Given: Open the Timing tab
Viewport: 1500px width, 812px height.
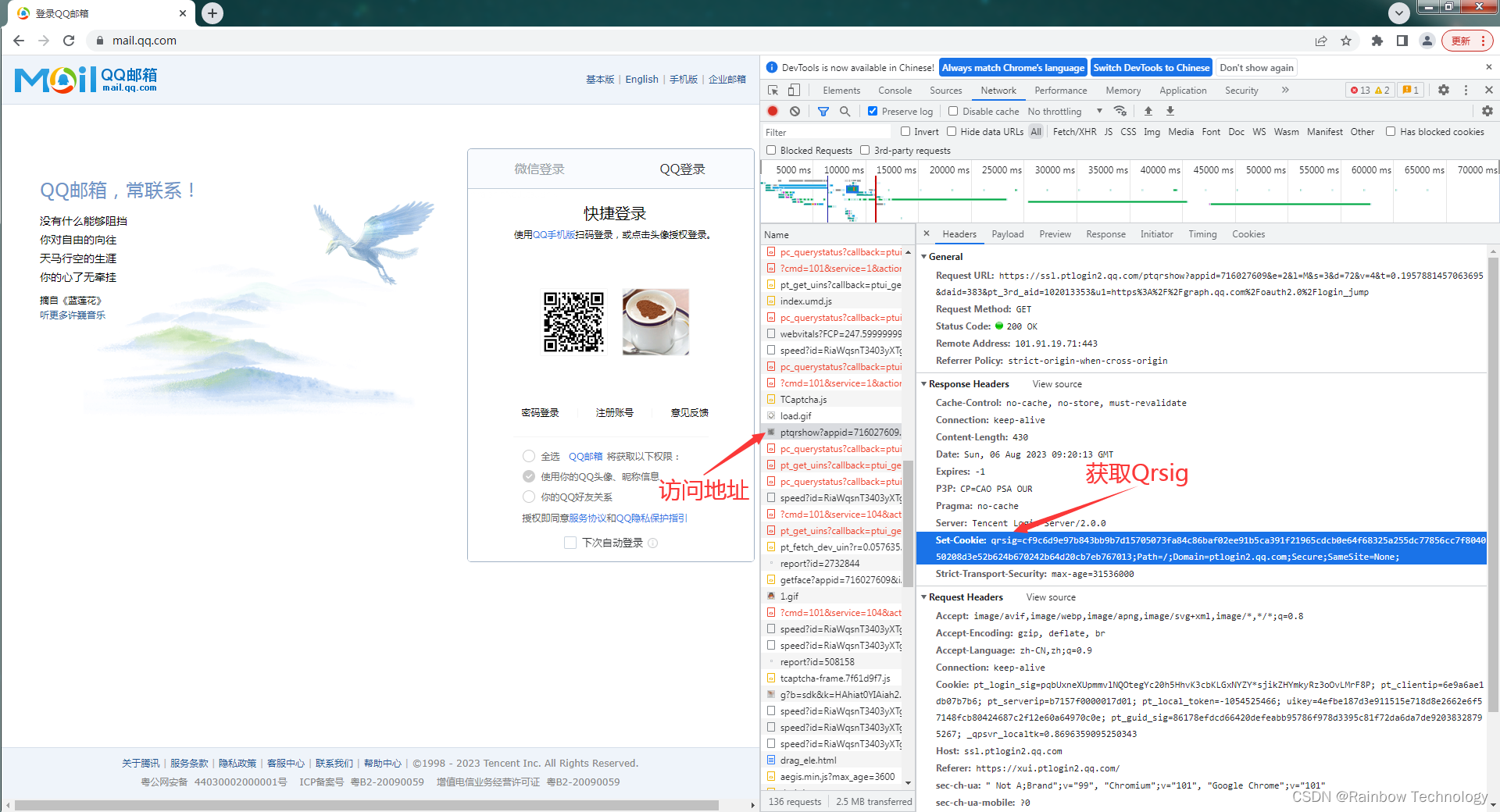Looking at the screenshot, I should (1202, 233).
